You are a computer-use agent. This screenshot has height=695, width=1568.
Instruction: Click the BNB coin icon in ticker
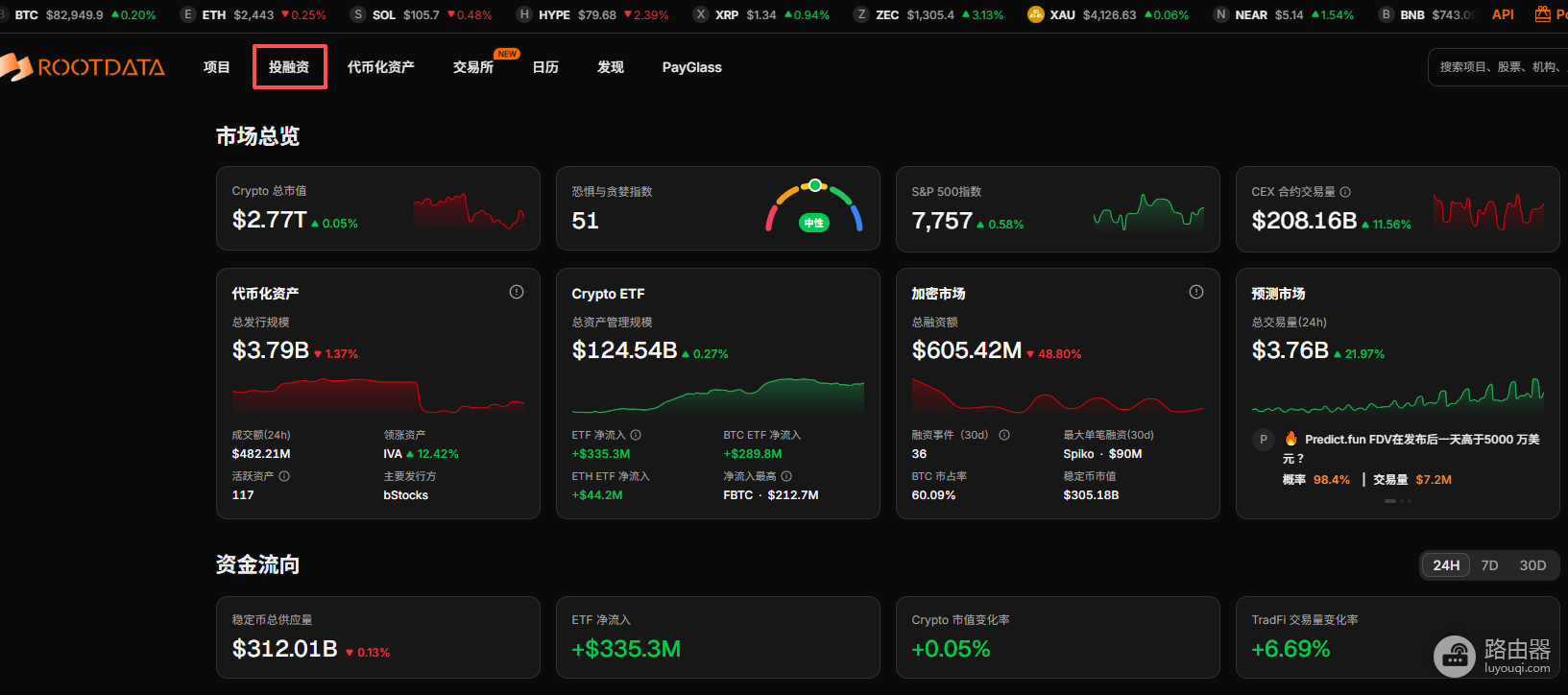pyautogui.click(x=1386, y=14)
